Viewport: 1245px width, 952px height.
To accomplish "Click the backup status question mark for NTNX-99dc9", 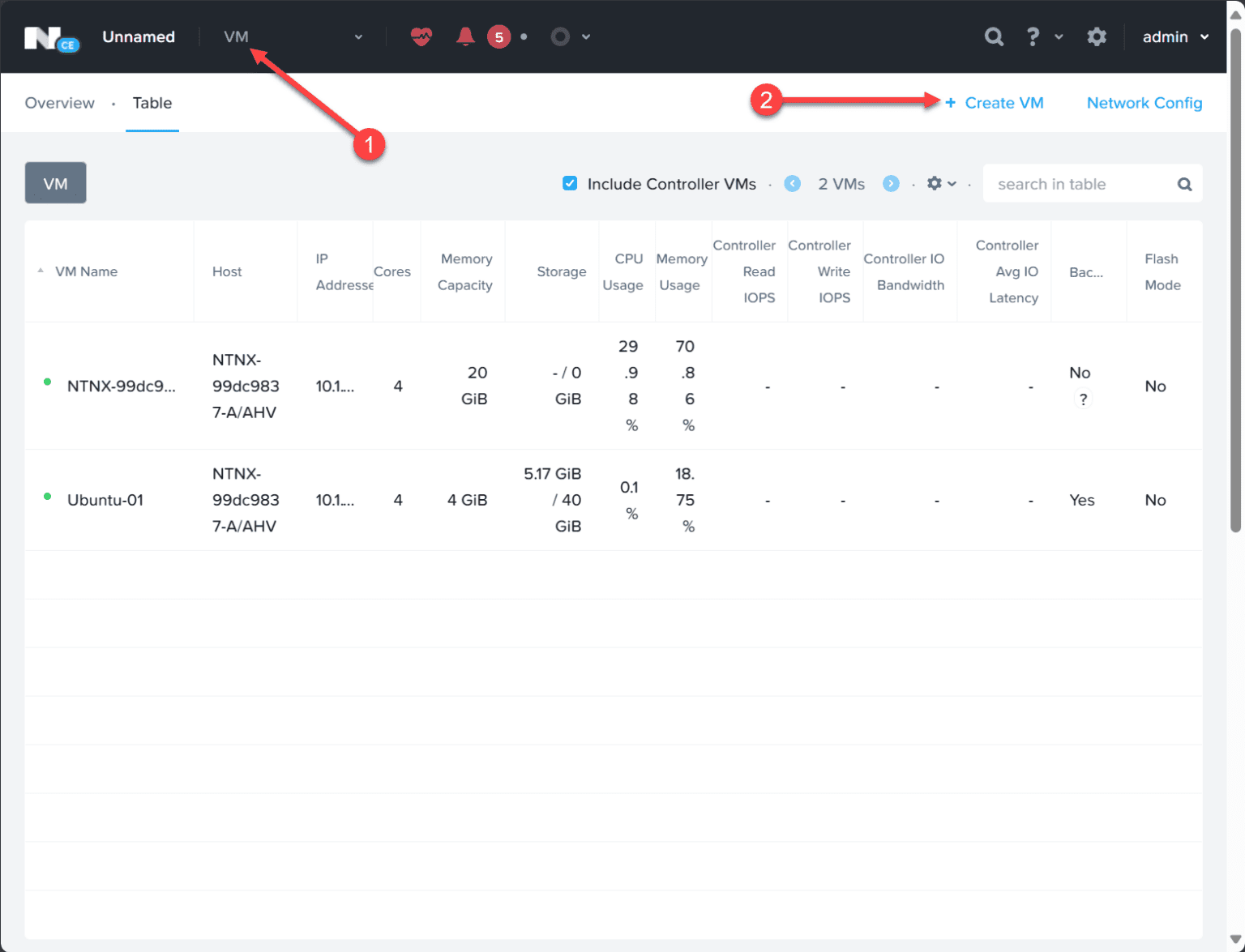I will (1083, 398).
